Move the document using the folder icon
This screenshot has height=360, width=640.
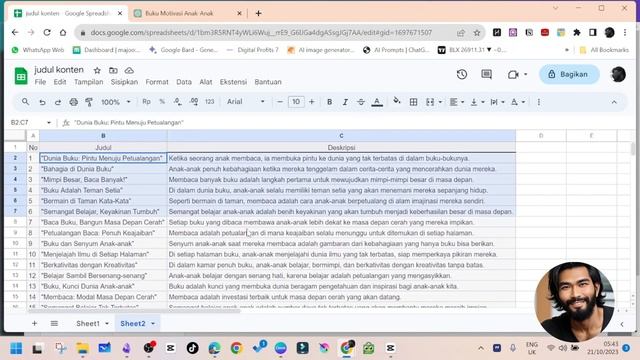(113, 71)
